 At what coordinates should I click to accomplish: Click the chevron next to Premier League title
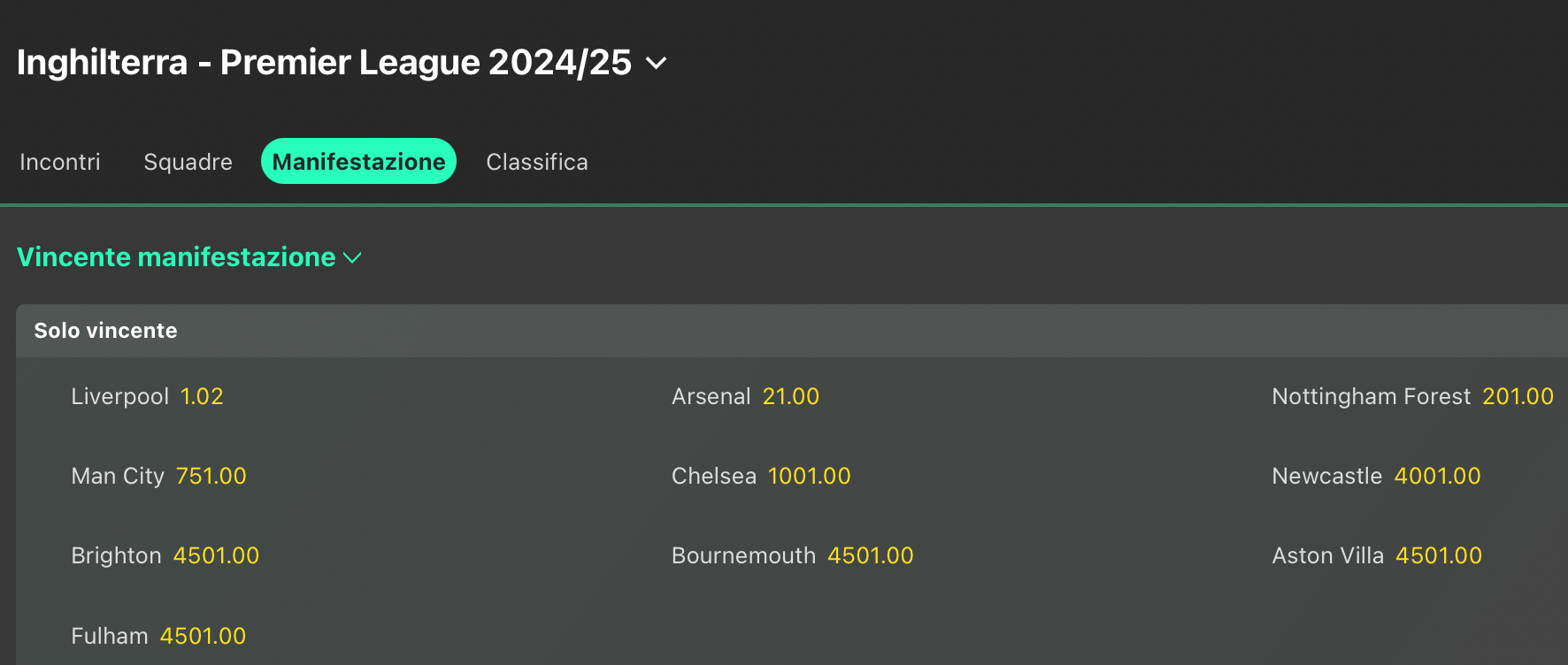[656, 64]
